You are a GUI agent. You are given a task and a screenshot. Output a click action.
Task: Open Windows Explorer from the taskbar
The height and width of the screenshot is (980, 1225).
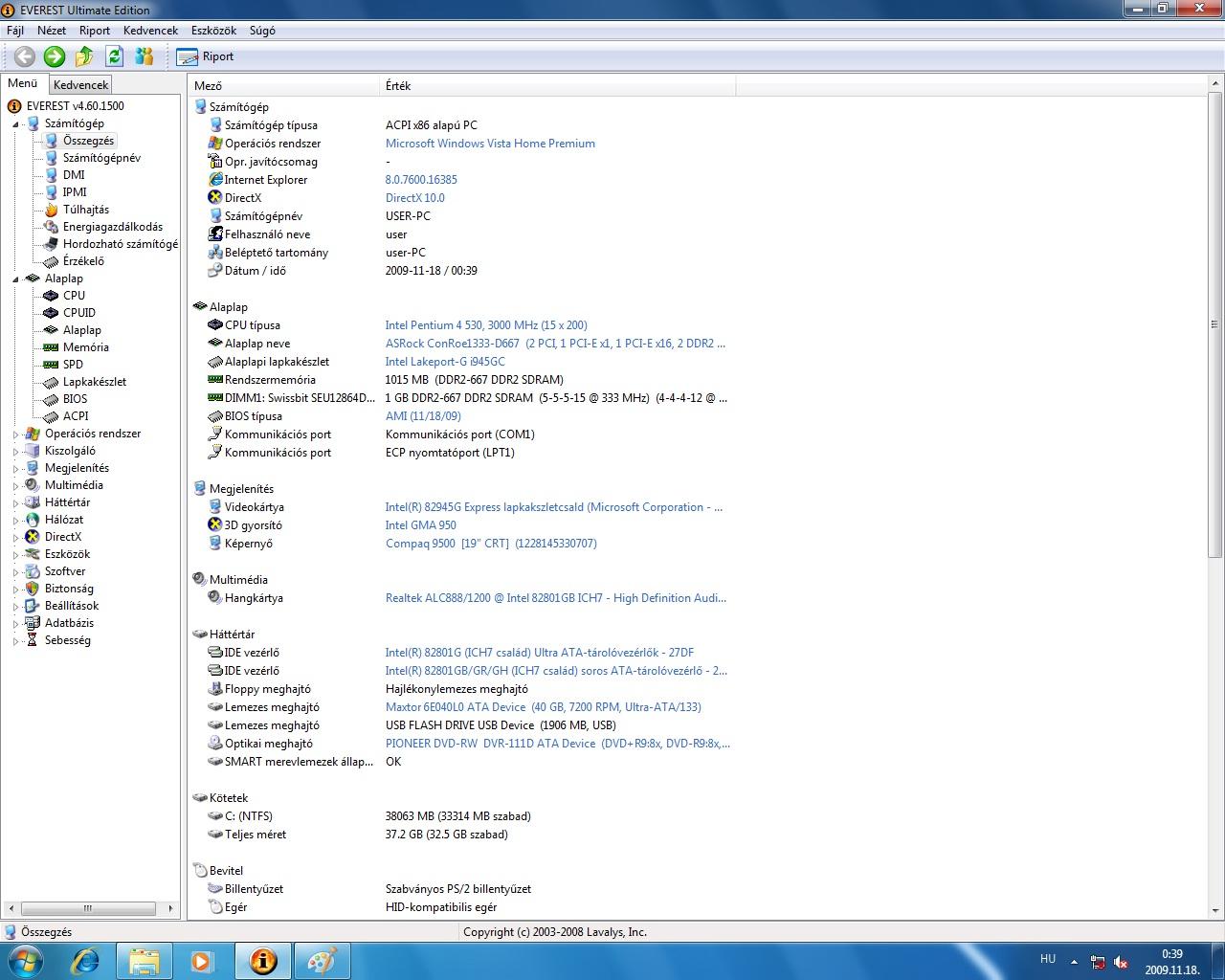tap(145, 961)
